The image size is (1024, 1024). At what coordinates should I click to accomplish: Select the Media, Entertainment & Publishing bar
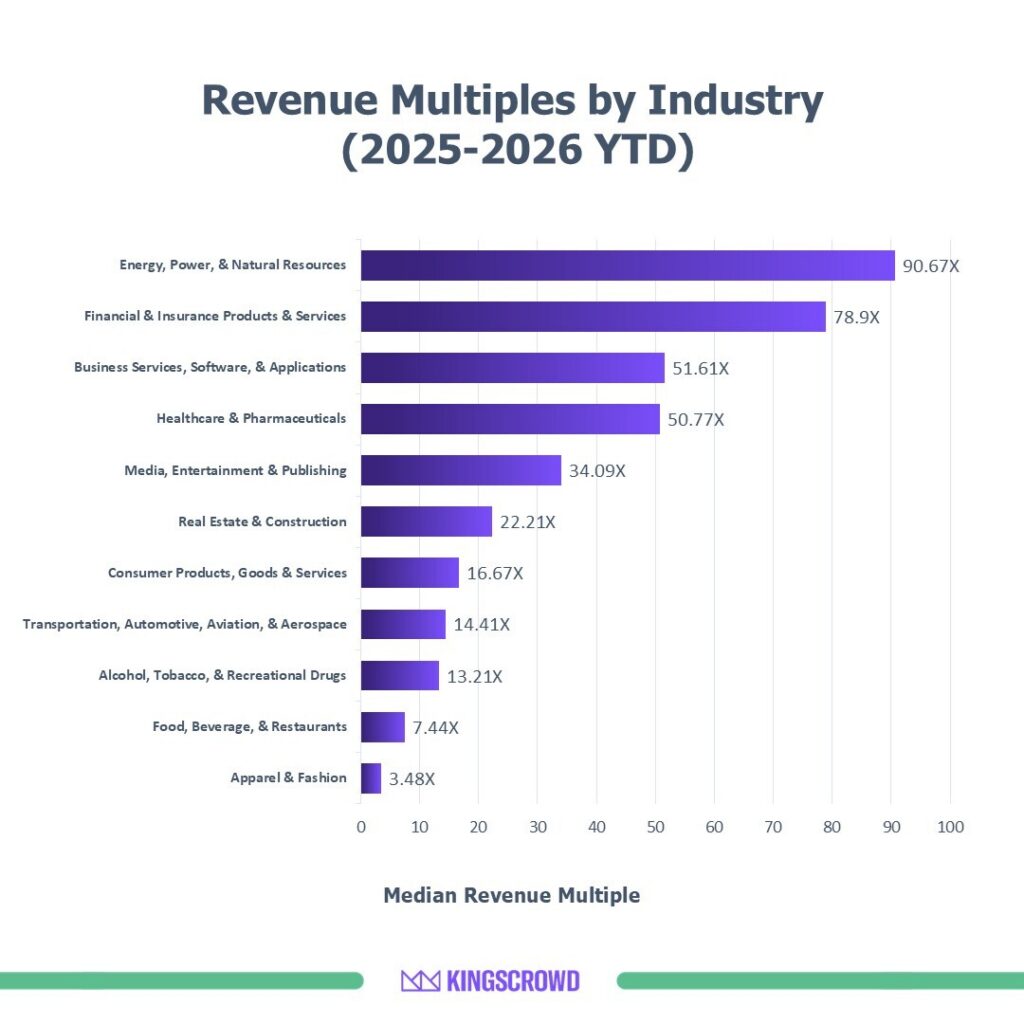tap(461, 470)
